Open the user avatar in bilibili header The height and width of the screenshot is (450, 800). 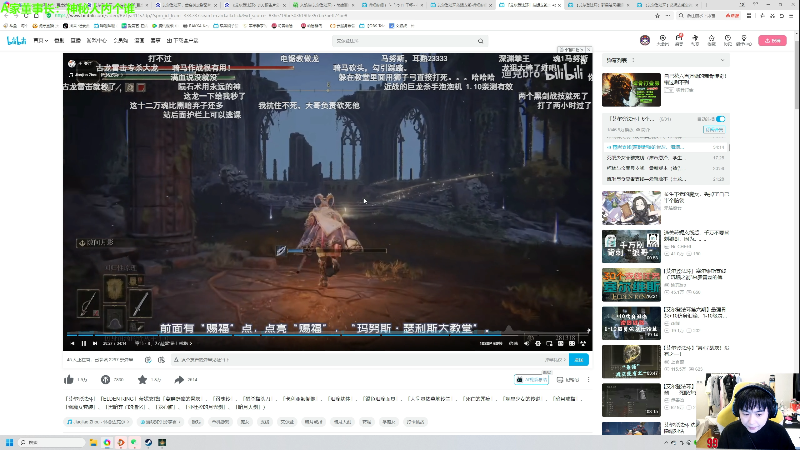tap(645, 40)
